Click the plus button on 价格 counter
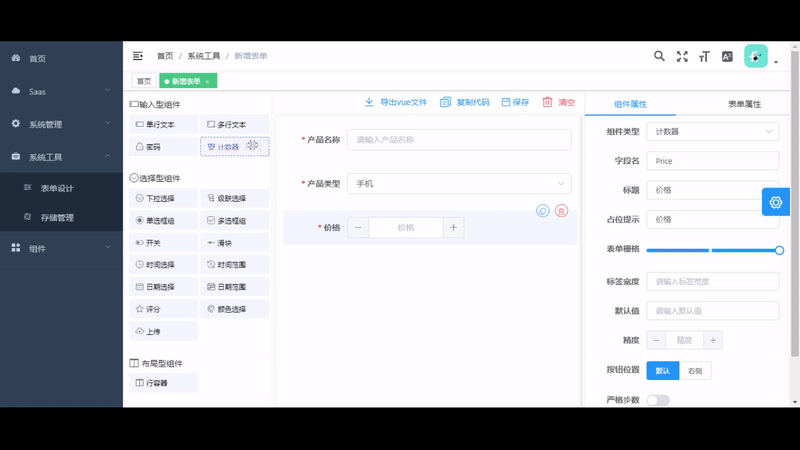 (453, 228)
